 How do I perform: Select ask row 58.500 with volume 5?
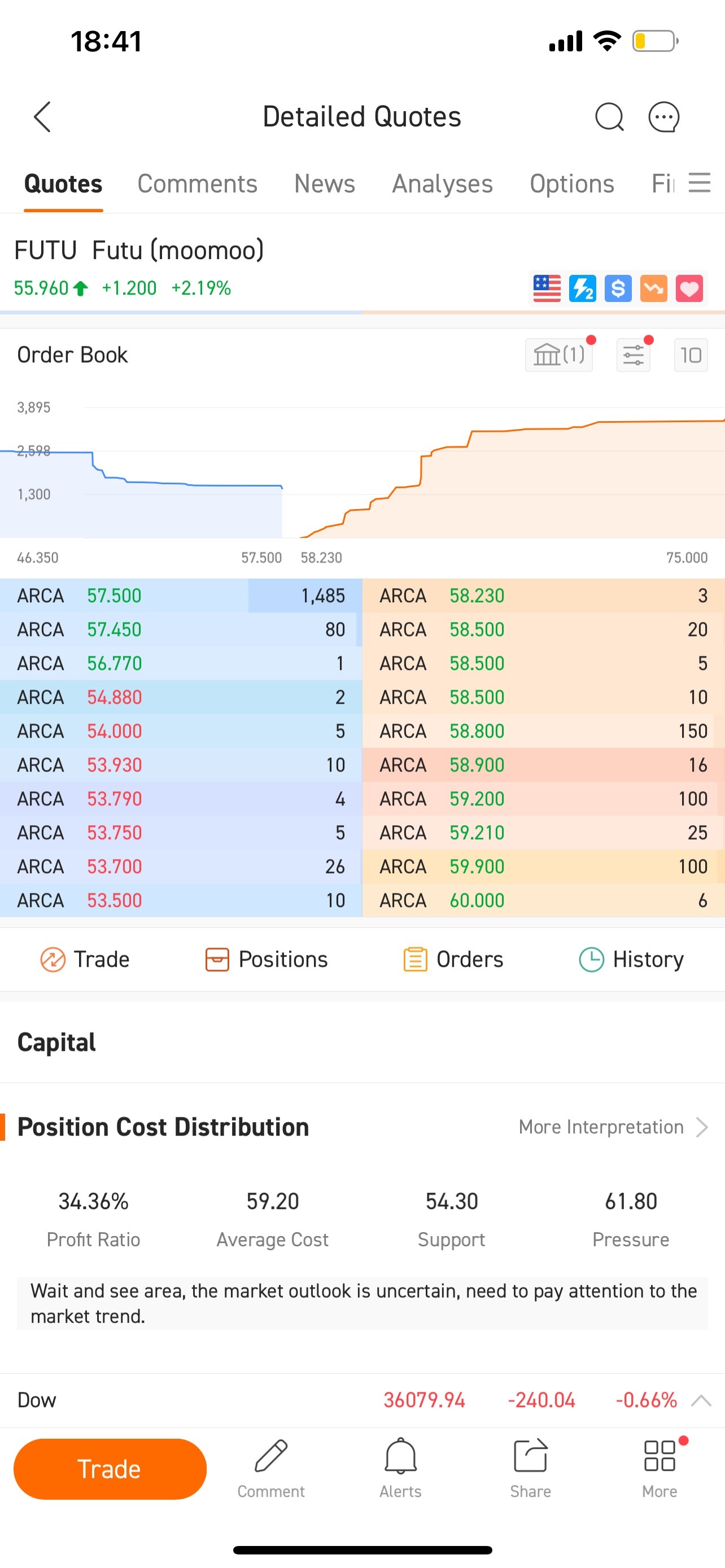pyautogui.click(x=544, y=663)
